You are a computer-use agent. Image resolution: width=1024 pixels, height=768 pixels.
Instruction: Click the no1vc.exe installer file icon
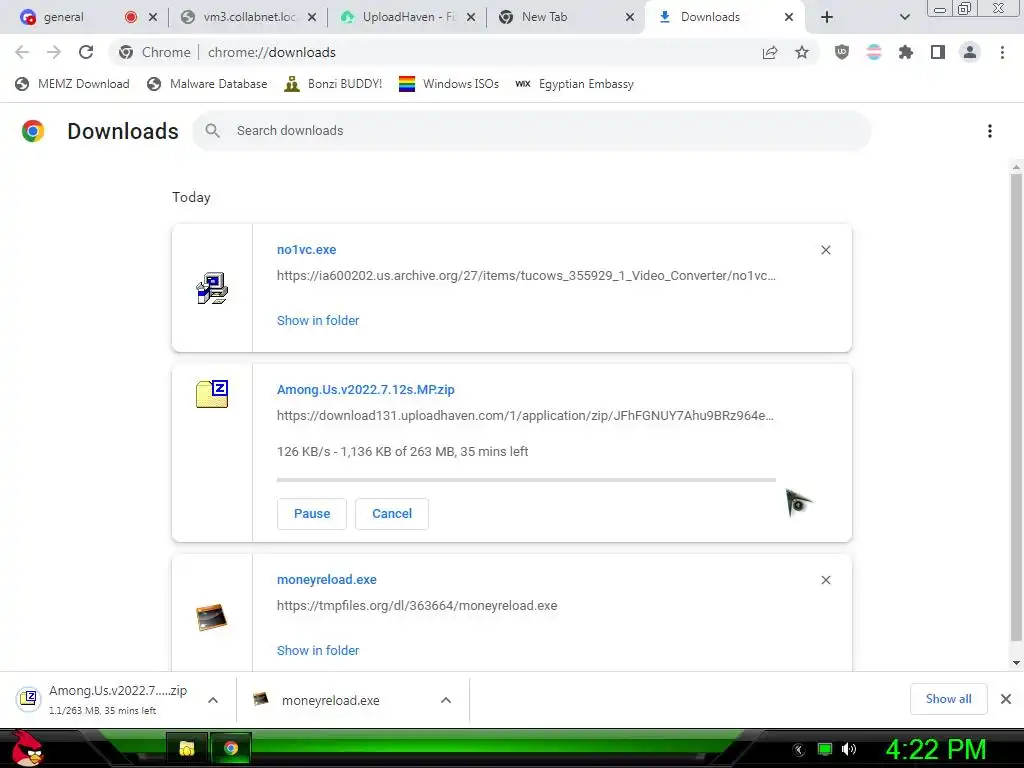[212, 288]
